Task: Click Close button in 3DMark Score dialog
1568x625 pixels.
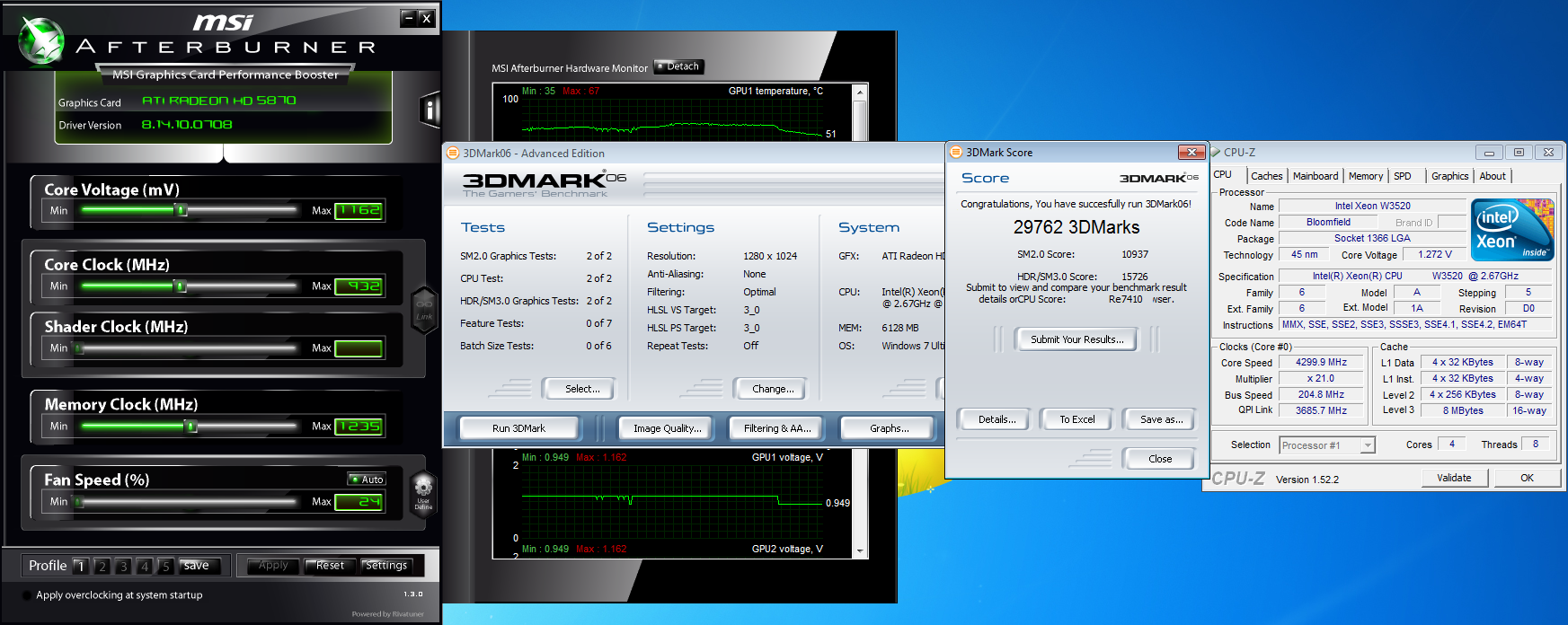Action: tap(1160, 459)
